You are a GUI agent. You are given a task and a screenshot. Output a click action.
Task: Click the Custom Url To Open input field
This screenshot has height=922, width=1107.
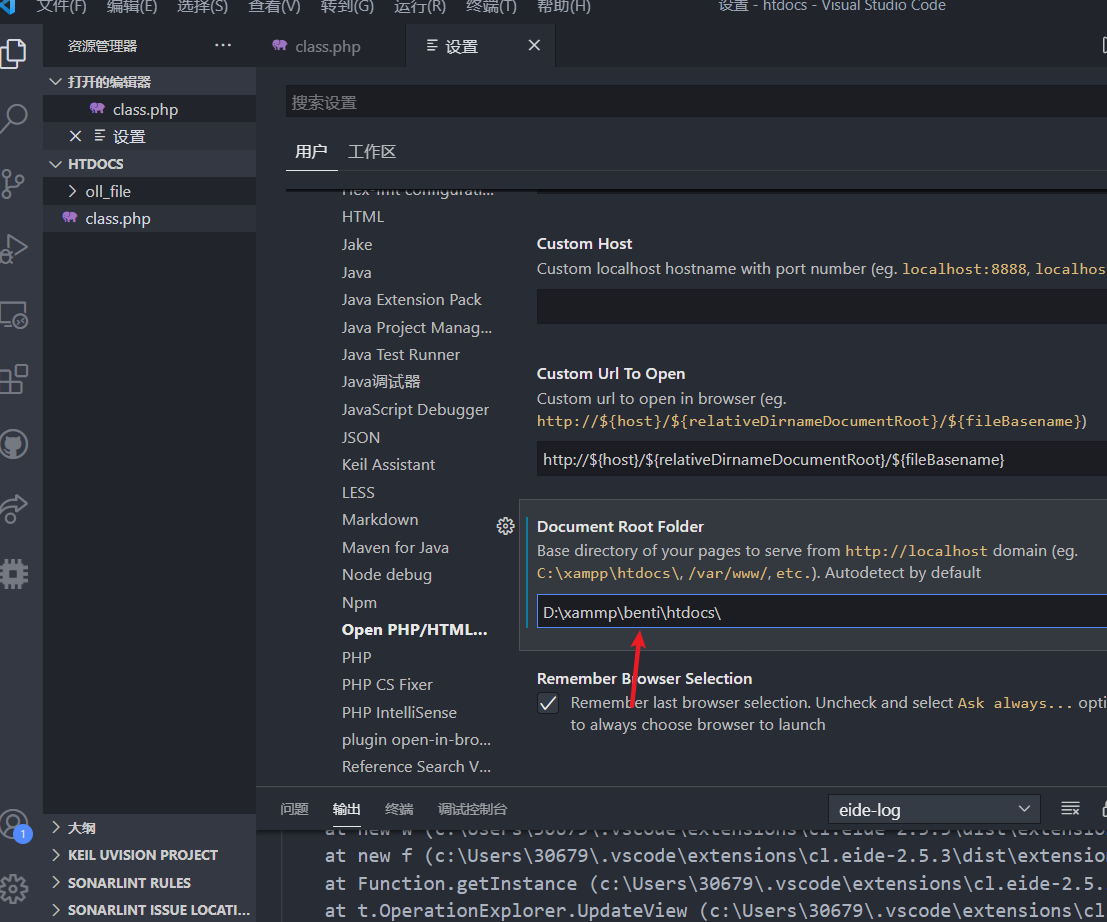(x=822, y=459)
